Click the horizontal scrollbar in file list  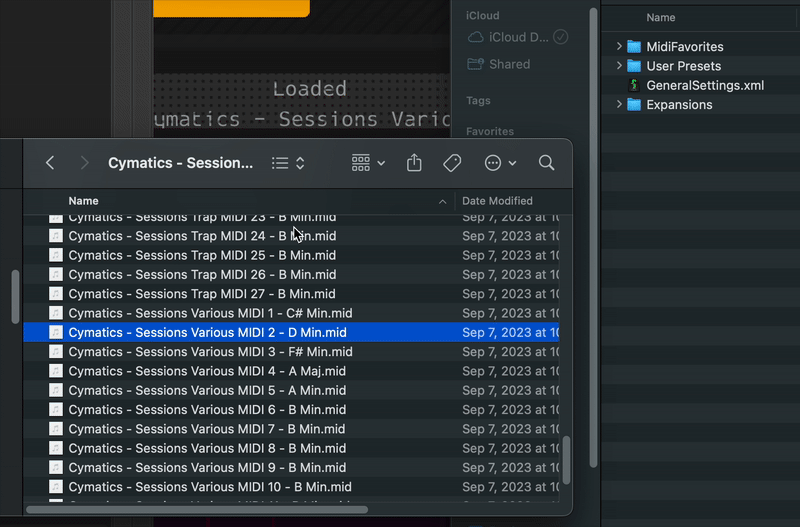[x=197, y=509]
